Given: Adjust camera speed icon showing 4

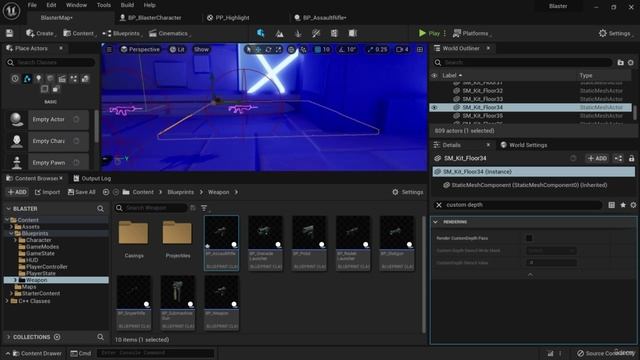Looking at the screenshot, I should [402, 49].
